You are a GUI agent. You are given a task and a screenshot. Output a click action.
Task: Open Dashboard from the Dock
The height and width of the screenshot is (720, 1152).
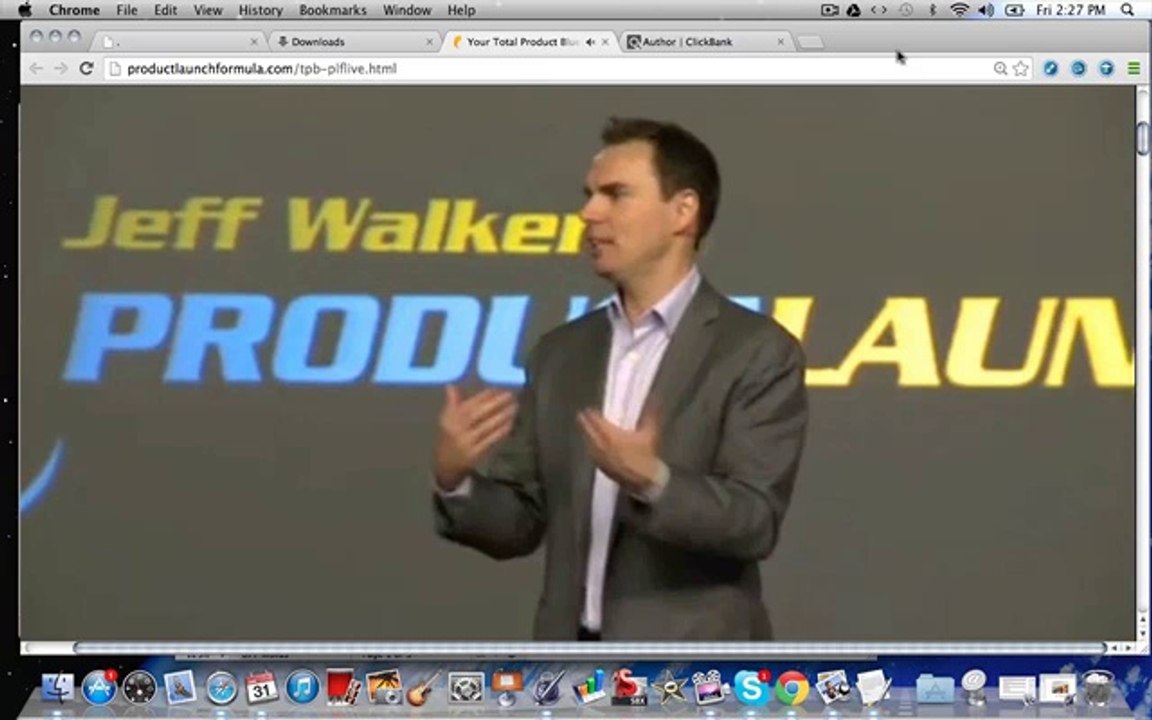click(x=140, y=688)
